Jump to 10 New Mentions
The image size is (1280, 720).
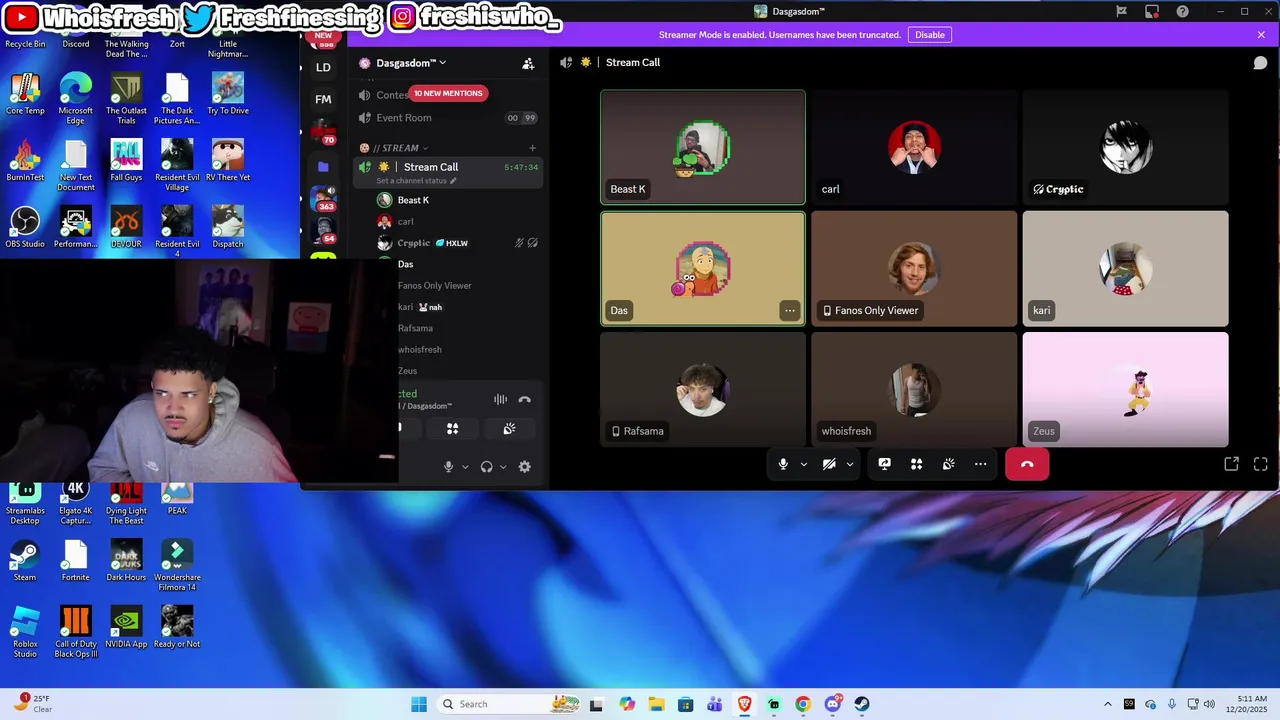[x=448, y=93]
